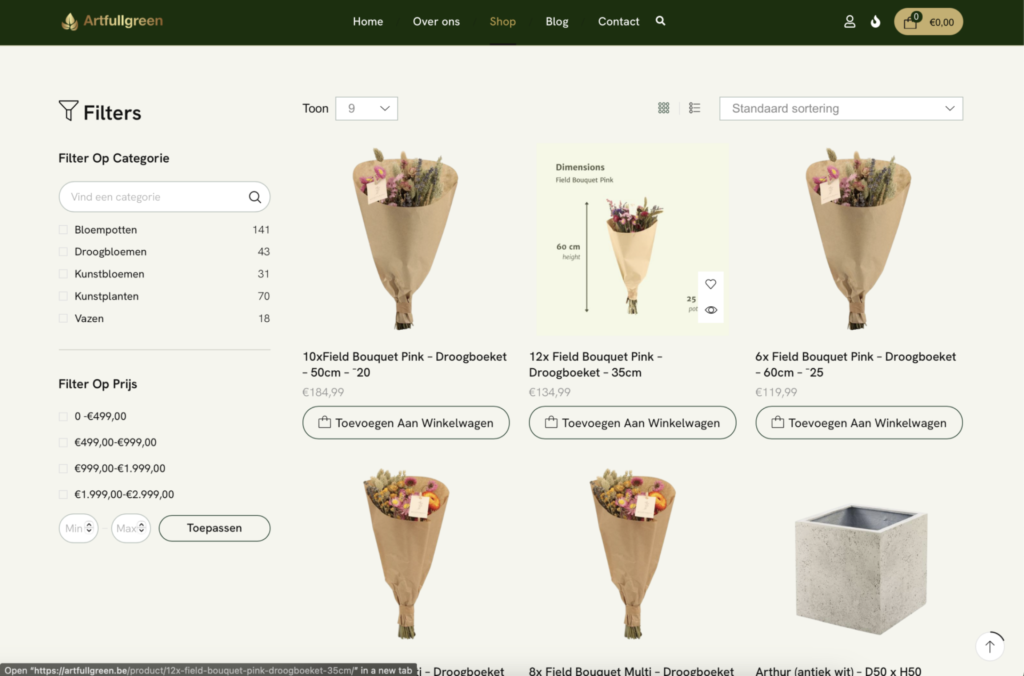This screenshot has height=676, width=1024.
Task: Switch to grid view layout
Action: 664,108
